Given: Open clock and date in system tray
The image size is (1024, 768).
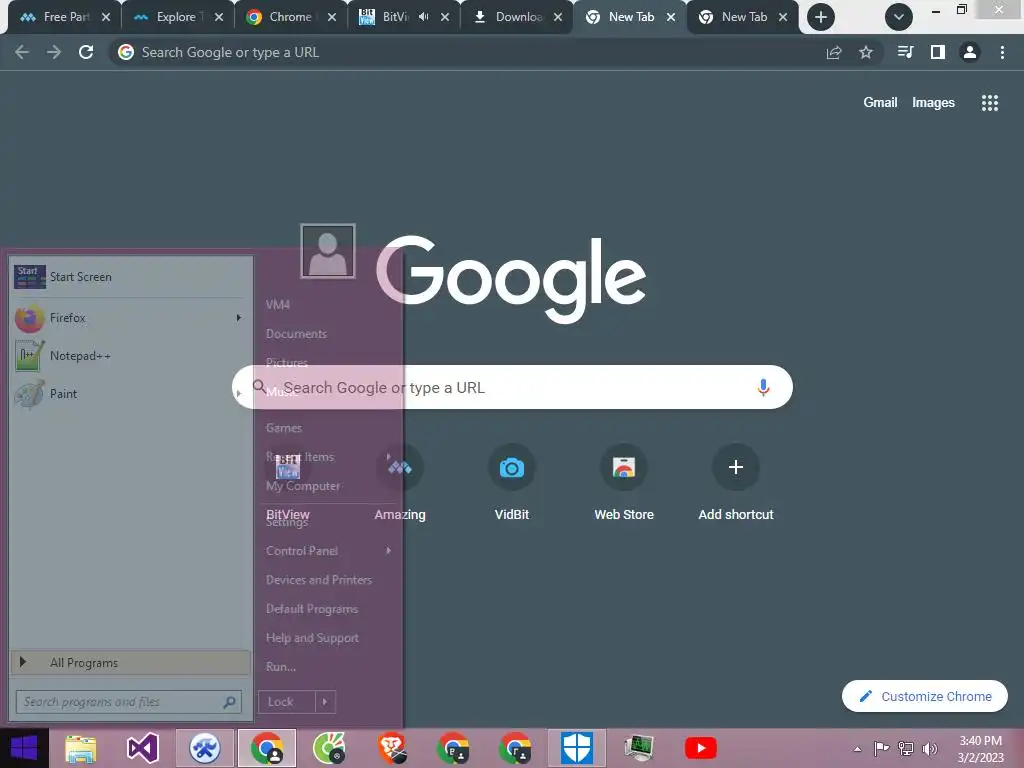Looking at the screenshot, I should 980,749.
